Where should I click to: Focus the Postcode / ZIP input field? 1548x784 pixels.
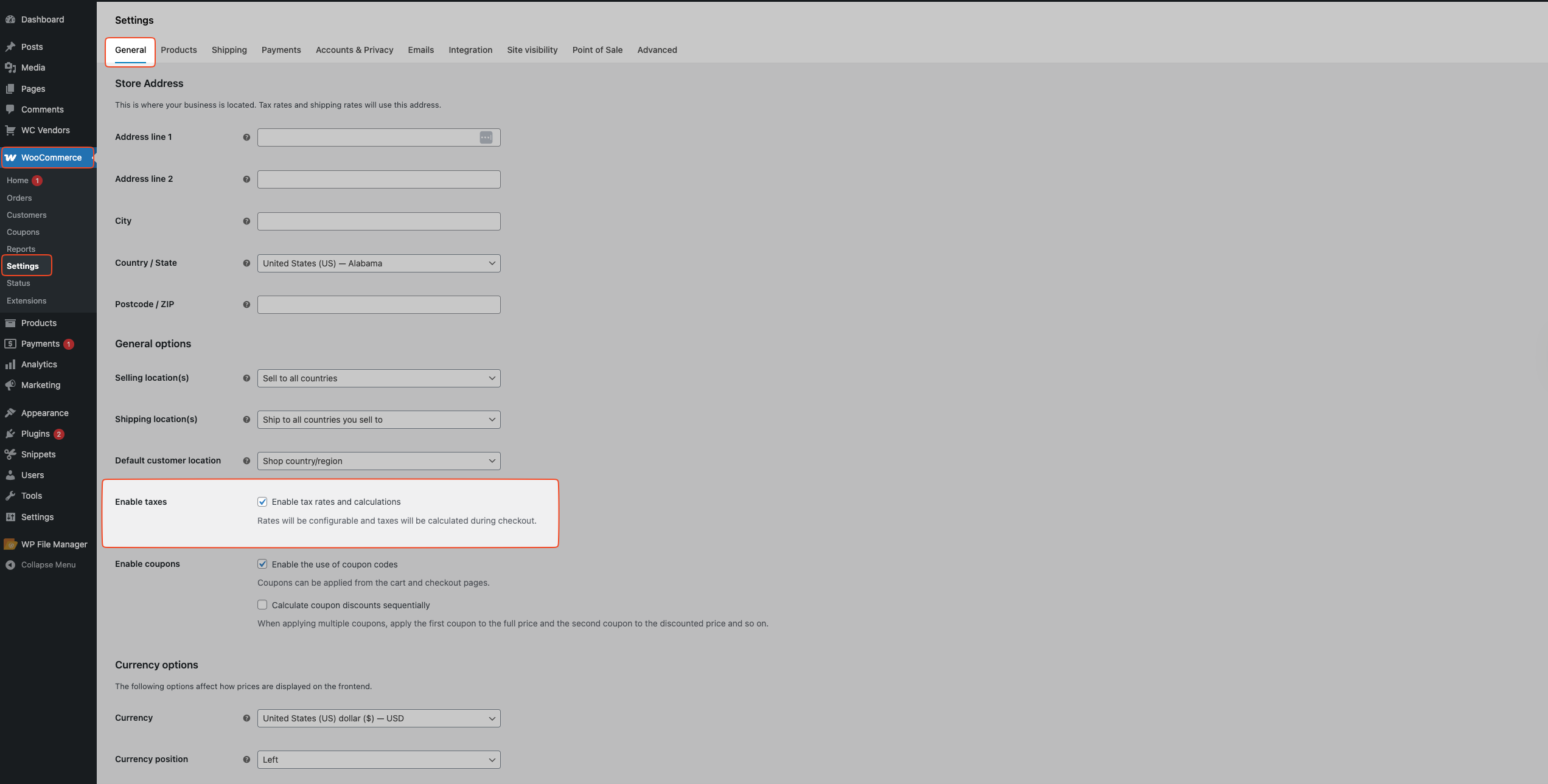click(x=378, y=305)
